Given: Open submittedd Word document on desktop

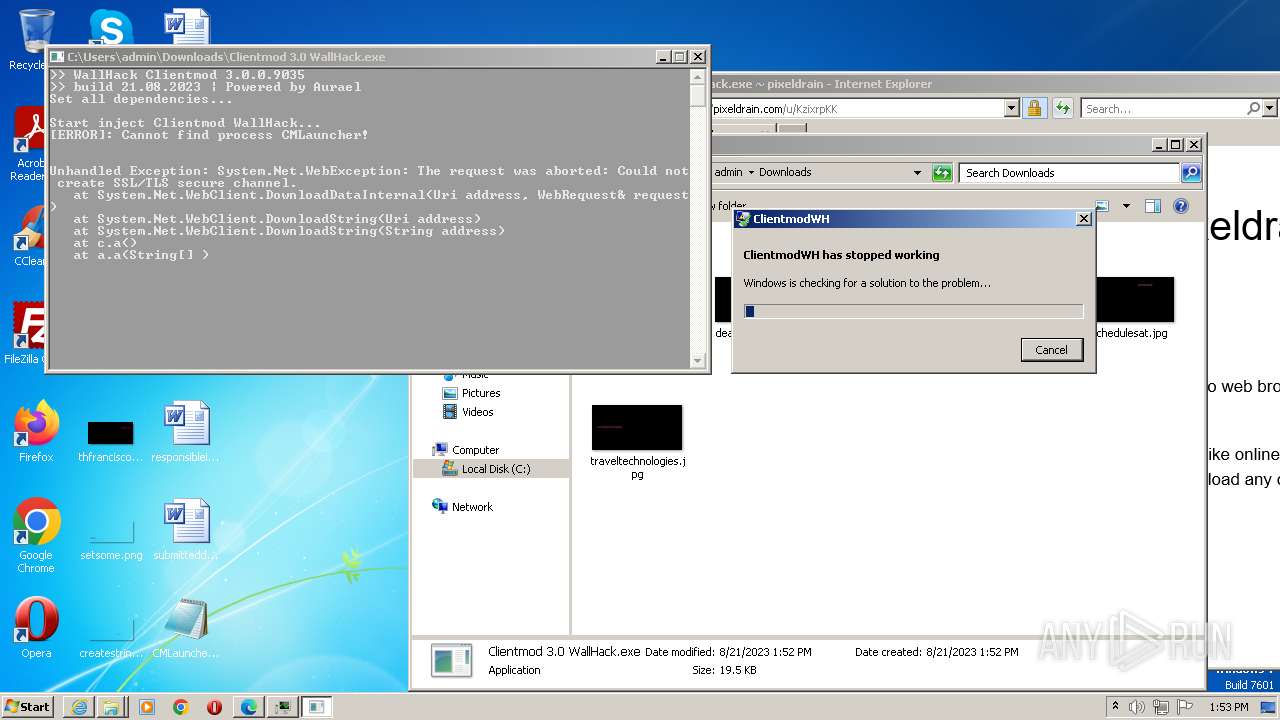Looking at the screenshot, I should click(186, 530).
